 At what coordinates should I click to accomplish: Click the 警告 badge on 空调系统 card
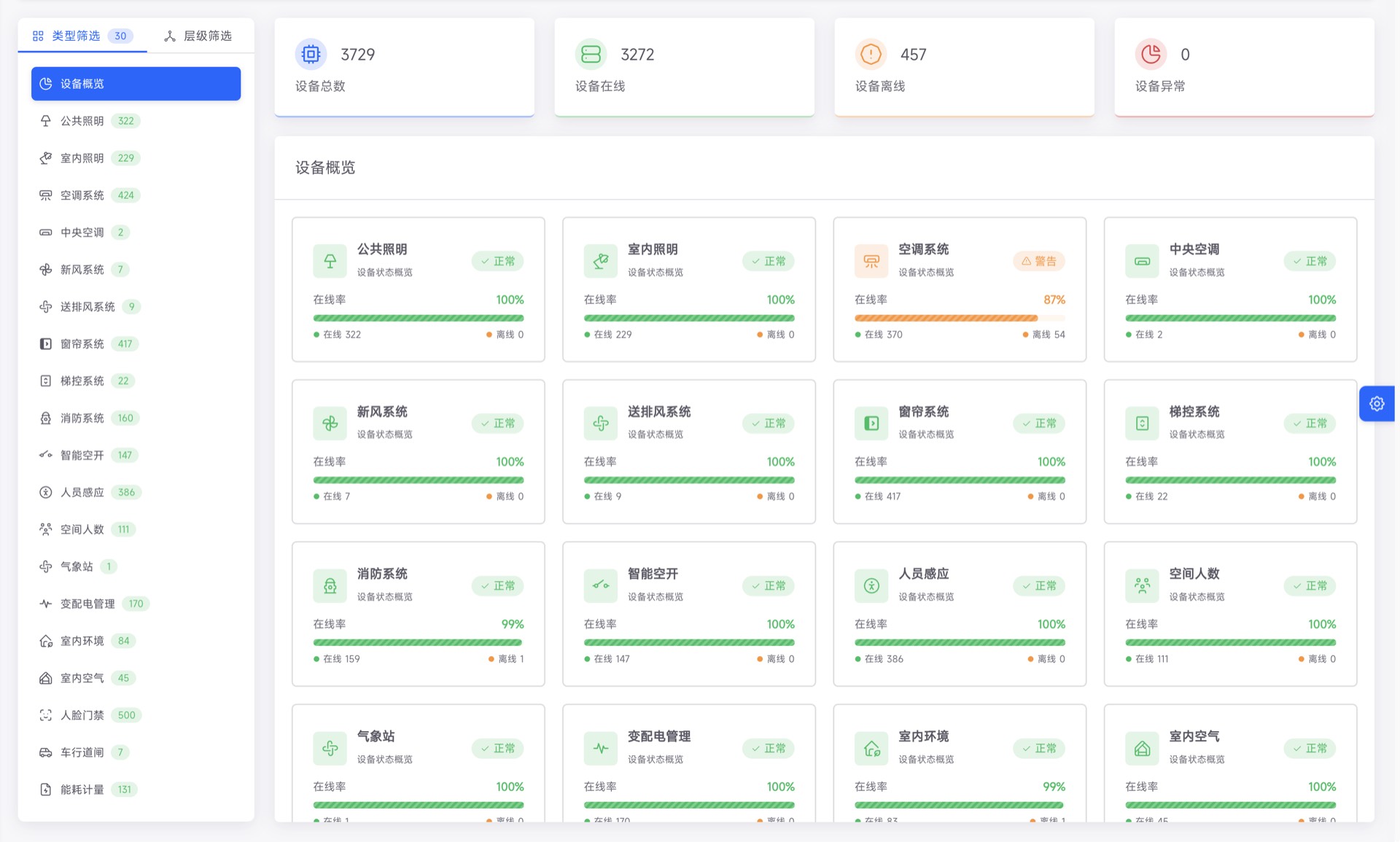[1038, 261]
